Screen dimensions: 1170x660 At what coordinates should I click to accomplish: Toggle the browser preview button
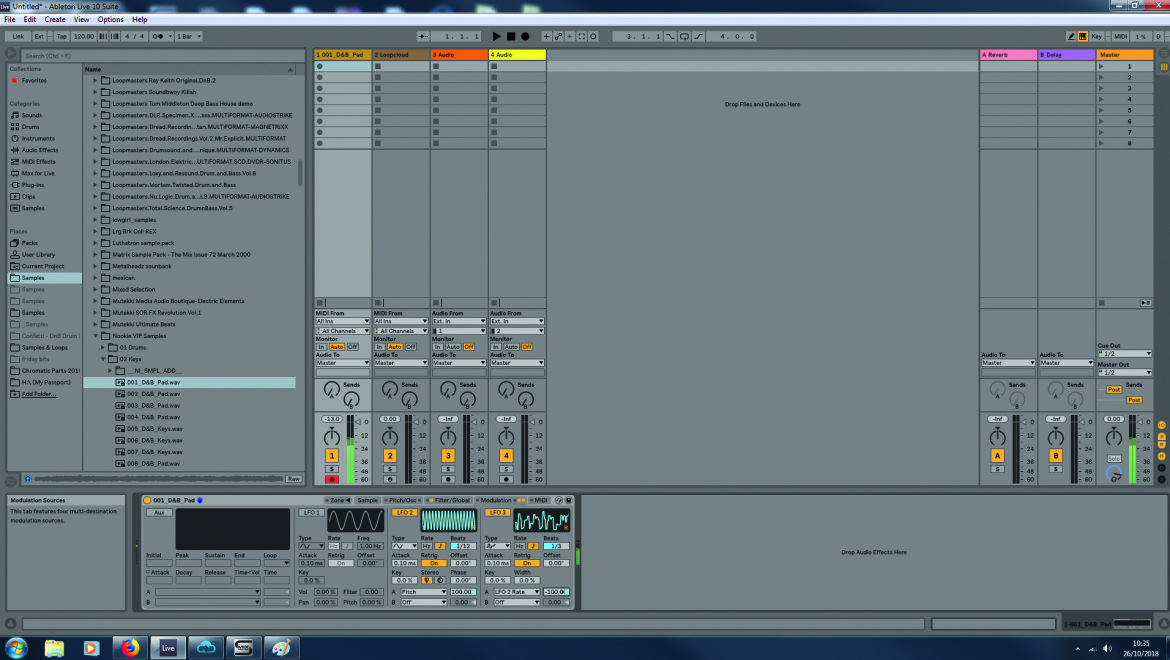pos(28,479)
